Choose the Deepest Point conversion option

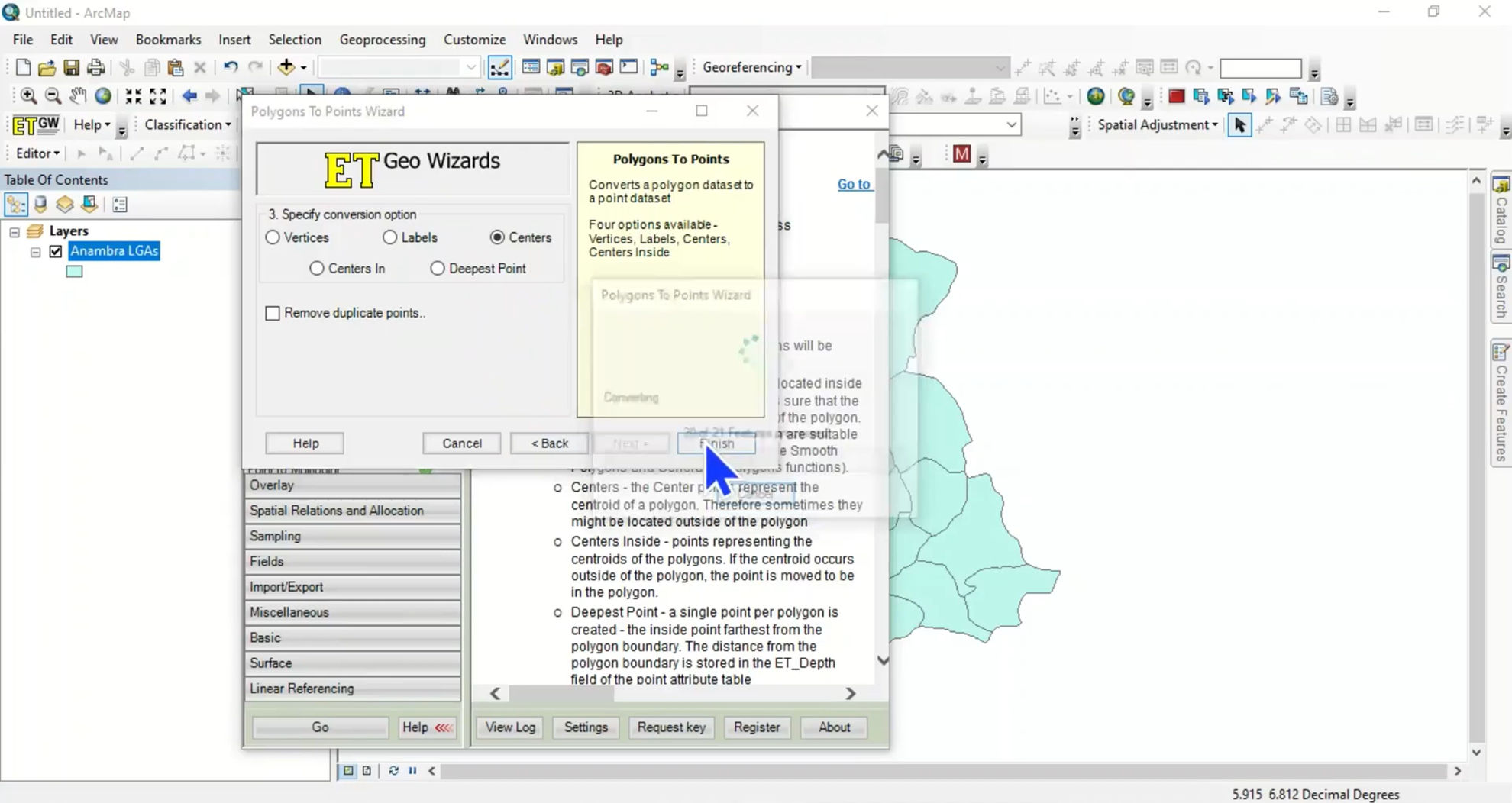coord(438,269)
